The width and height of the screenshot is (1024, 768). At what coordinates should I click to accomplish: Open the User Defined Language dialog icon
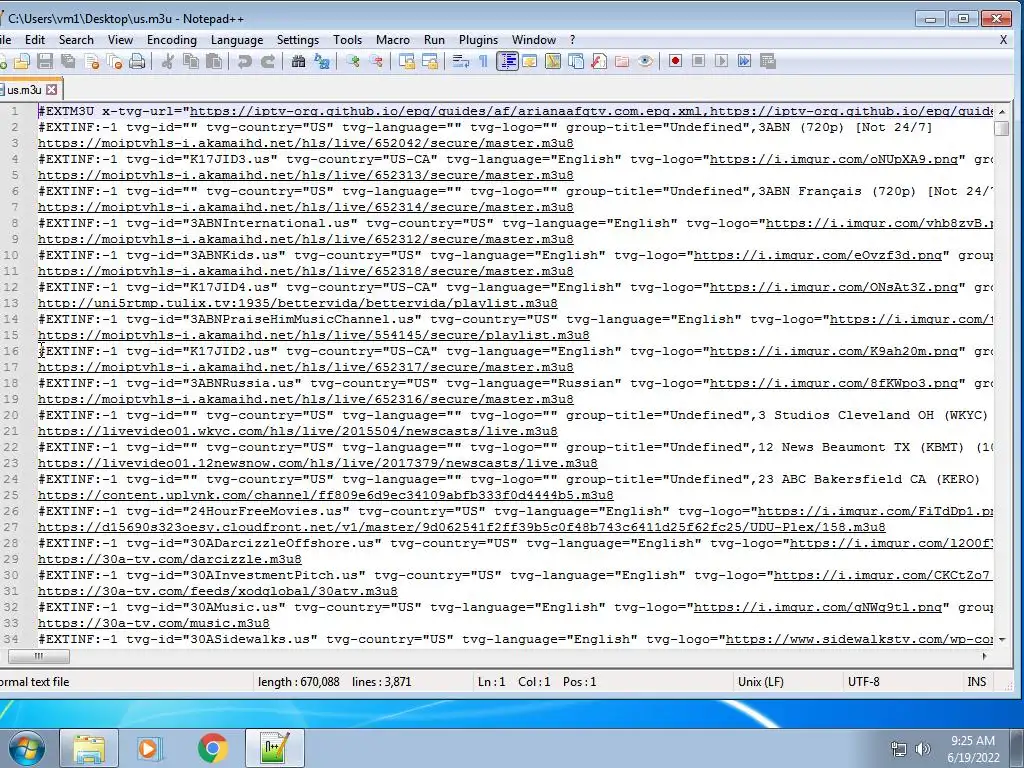tap(530, 61)
